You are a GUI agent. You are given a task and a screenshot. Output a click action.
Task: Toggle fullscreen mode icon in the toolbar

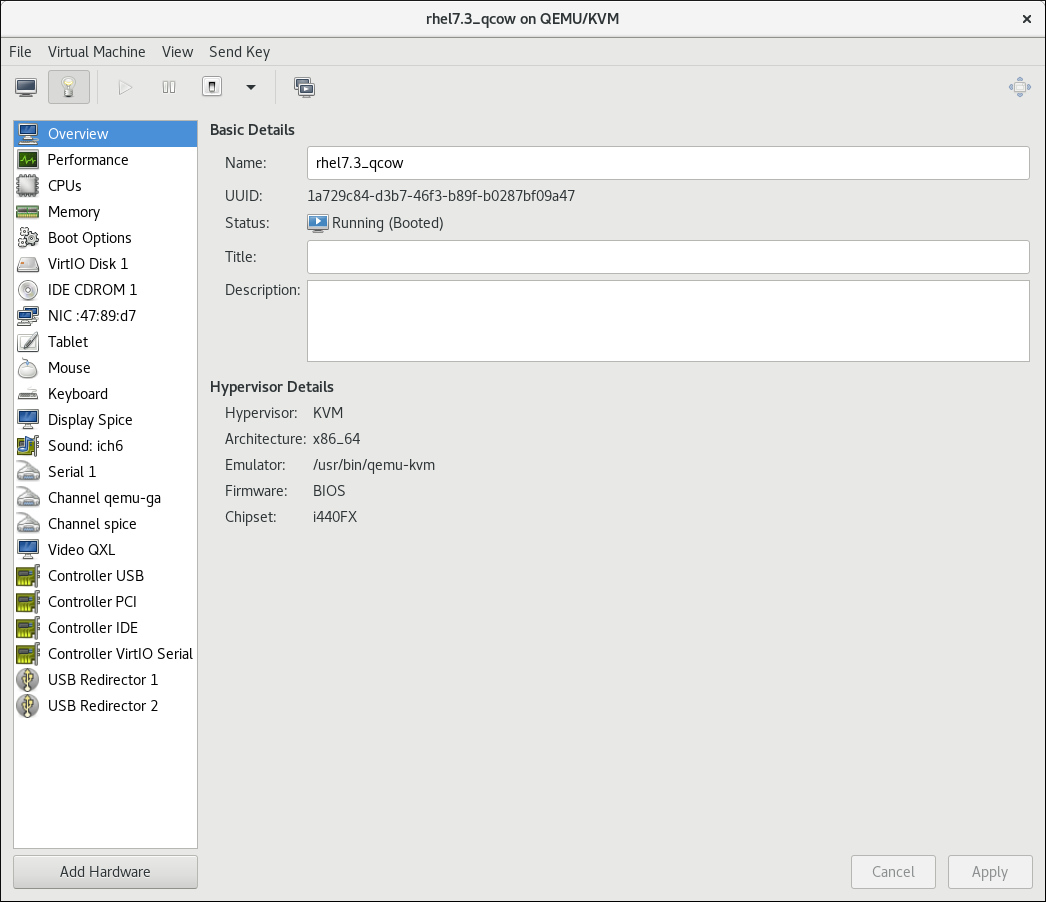(1020, 87)
